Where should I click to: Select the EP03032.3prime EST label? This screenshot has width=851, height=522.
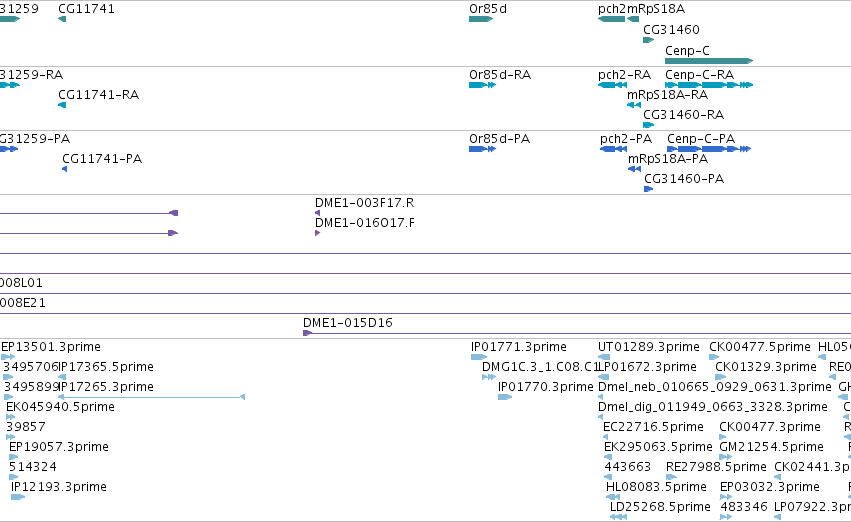[770, 486]
